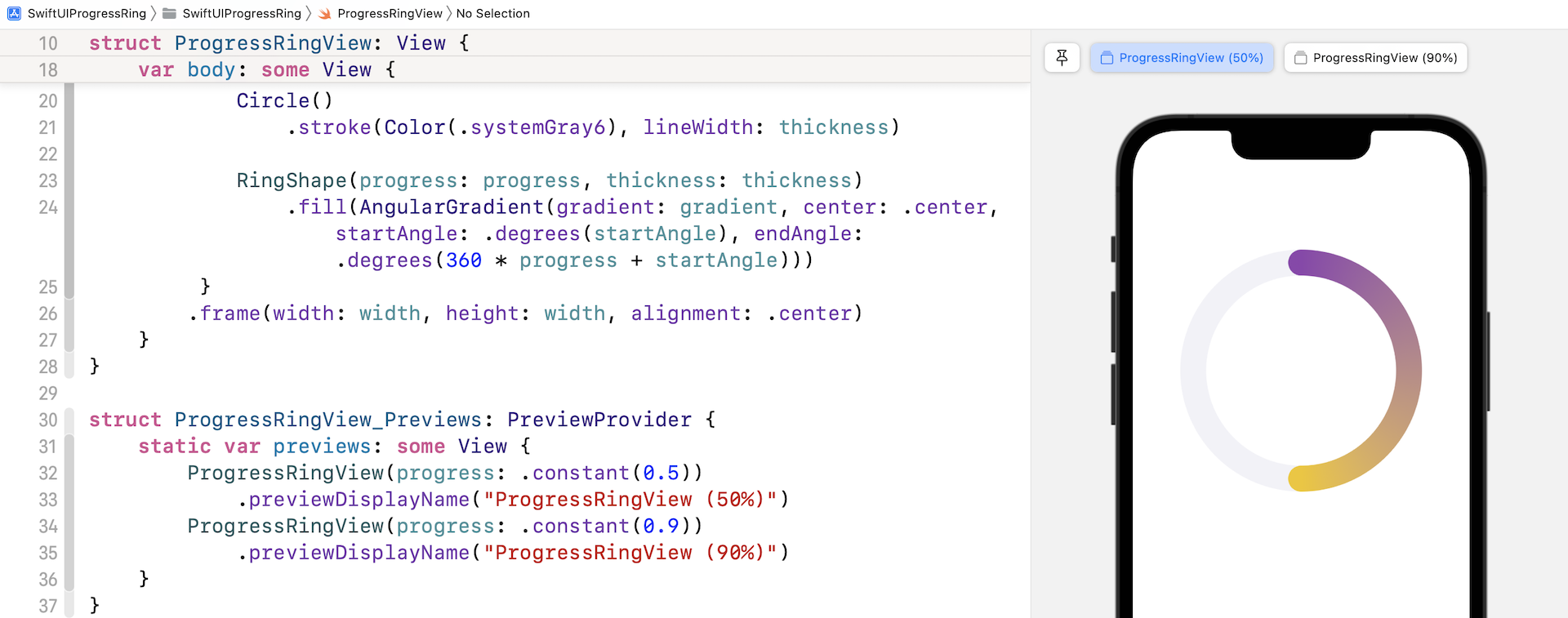Open the ProgressRingView file breadcrumb menu
The image size is (1568, 618).
click(390, 13)
